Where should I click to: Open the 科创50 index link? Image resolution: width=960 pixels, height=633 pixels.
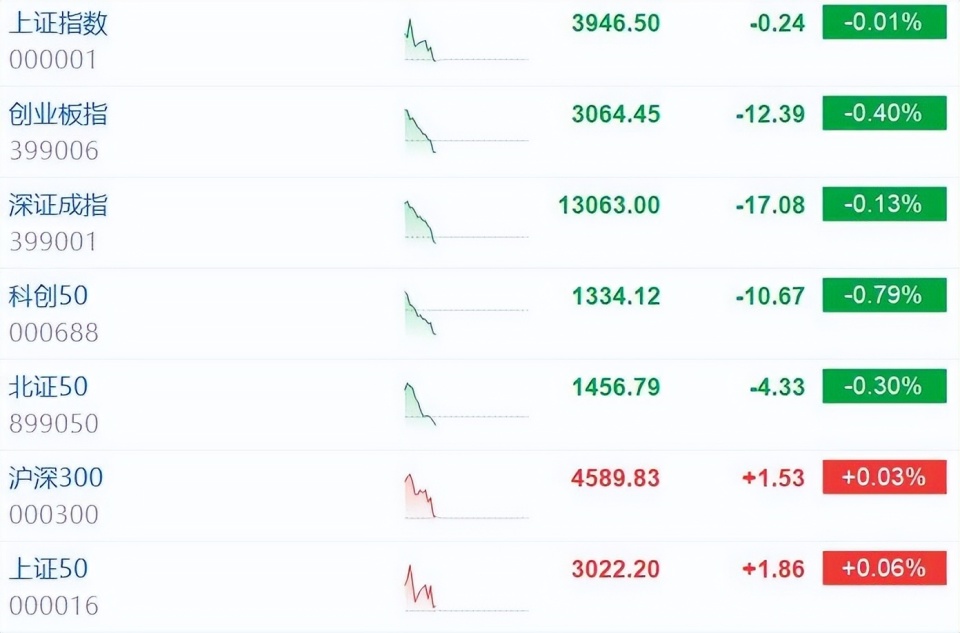point(49,296)
